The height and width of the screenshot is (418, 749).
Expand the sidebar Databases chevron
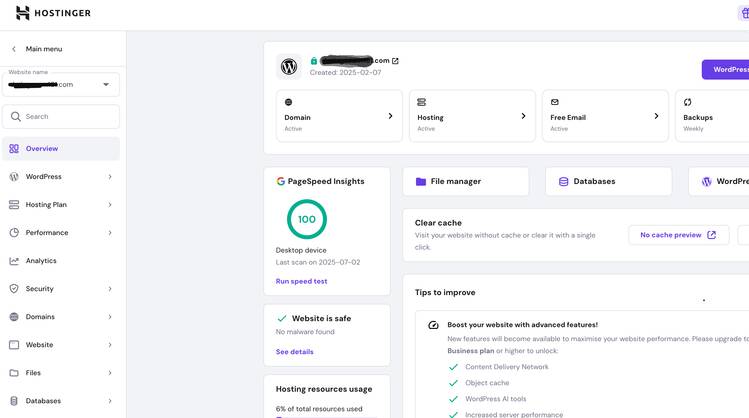point(110,401)
